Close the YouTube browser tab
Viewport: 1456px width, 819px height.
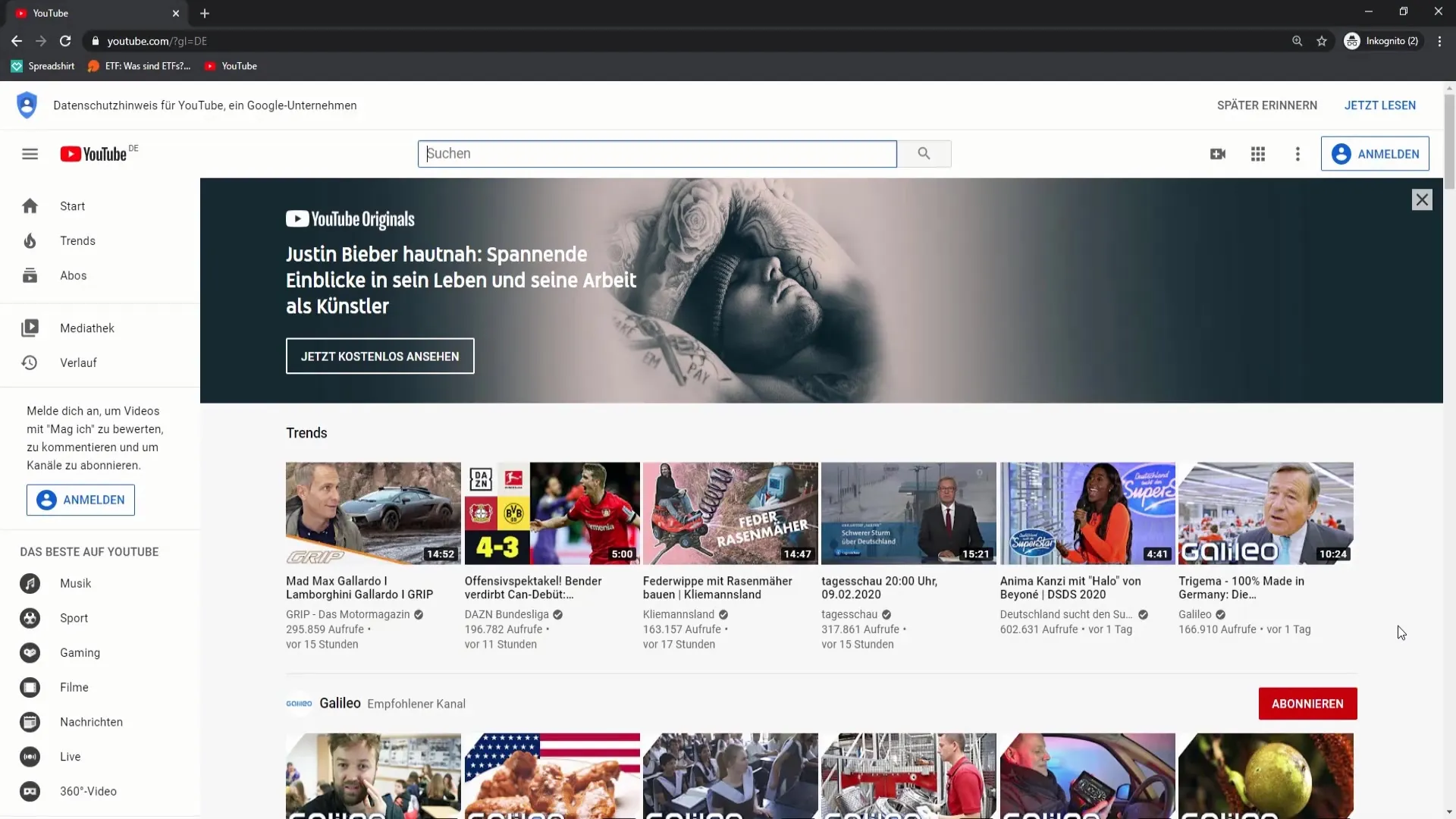175,13
